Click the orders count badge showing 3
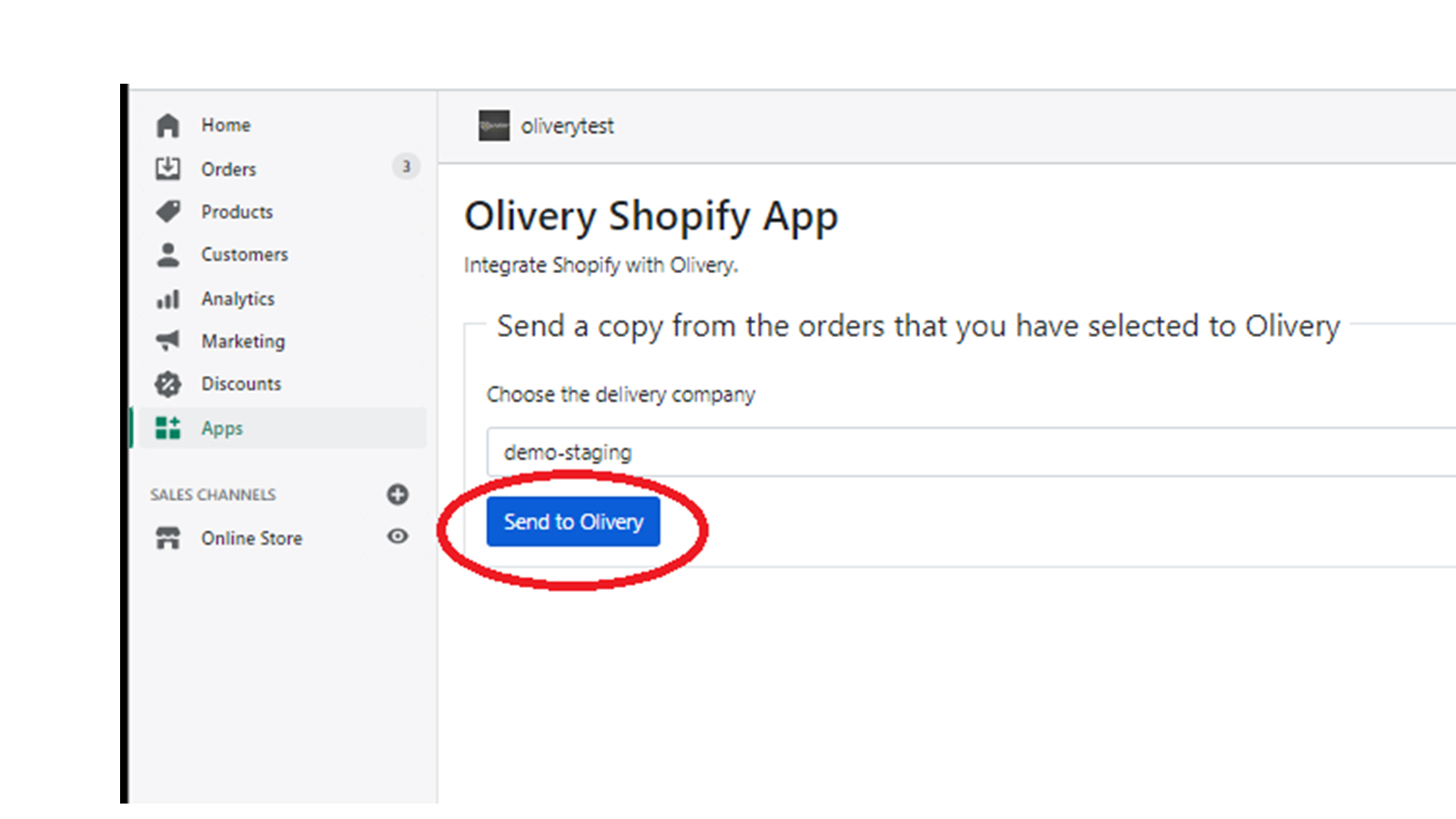Screen dimensions: 1456x819 tap(406, 167)
